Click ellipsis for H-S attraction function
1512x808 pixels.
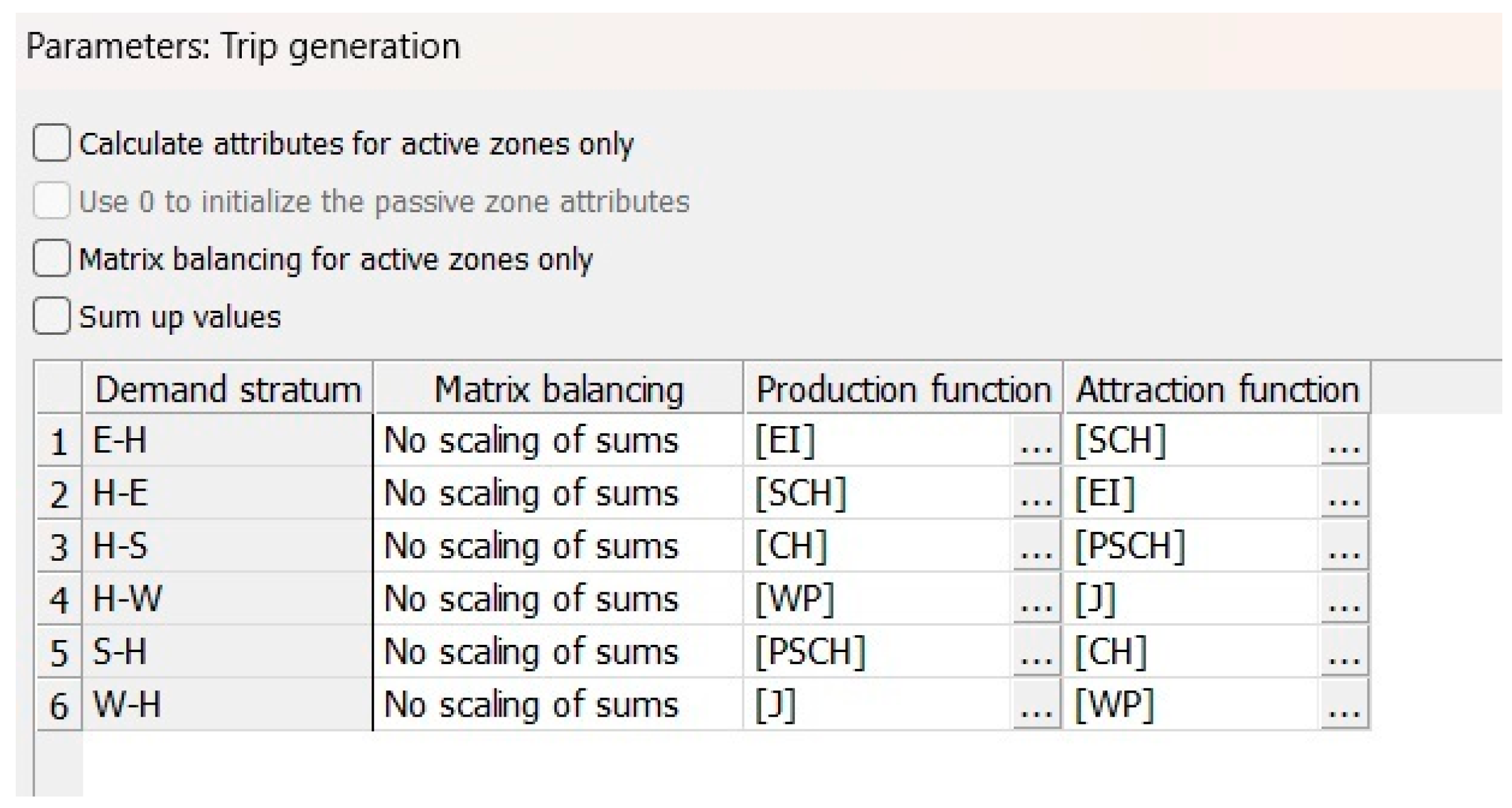1343,546
